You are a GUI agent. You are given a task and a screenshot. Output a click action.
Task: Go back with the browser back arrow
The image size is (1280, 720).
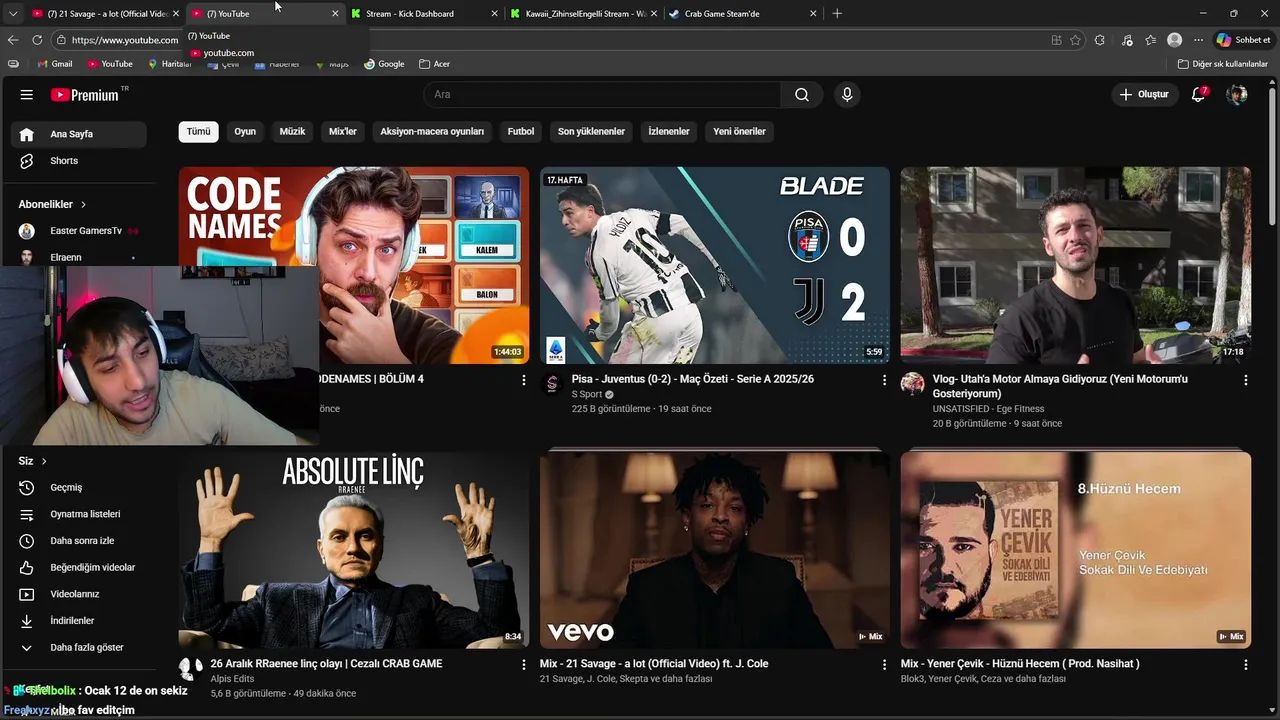coord(12,40)
